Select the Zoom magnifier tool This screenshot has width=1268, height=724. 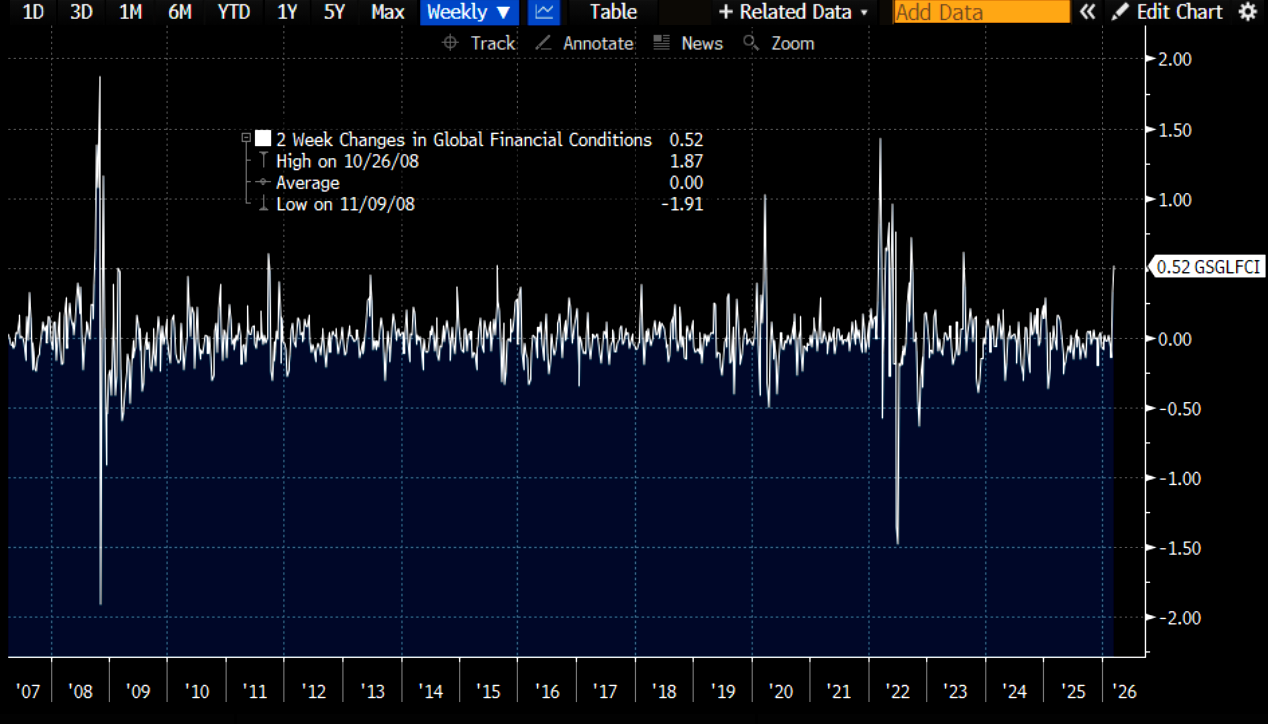pyautogui.click(x=750, y=43)
